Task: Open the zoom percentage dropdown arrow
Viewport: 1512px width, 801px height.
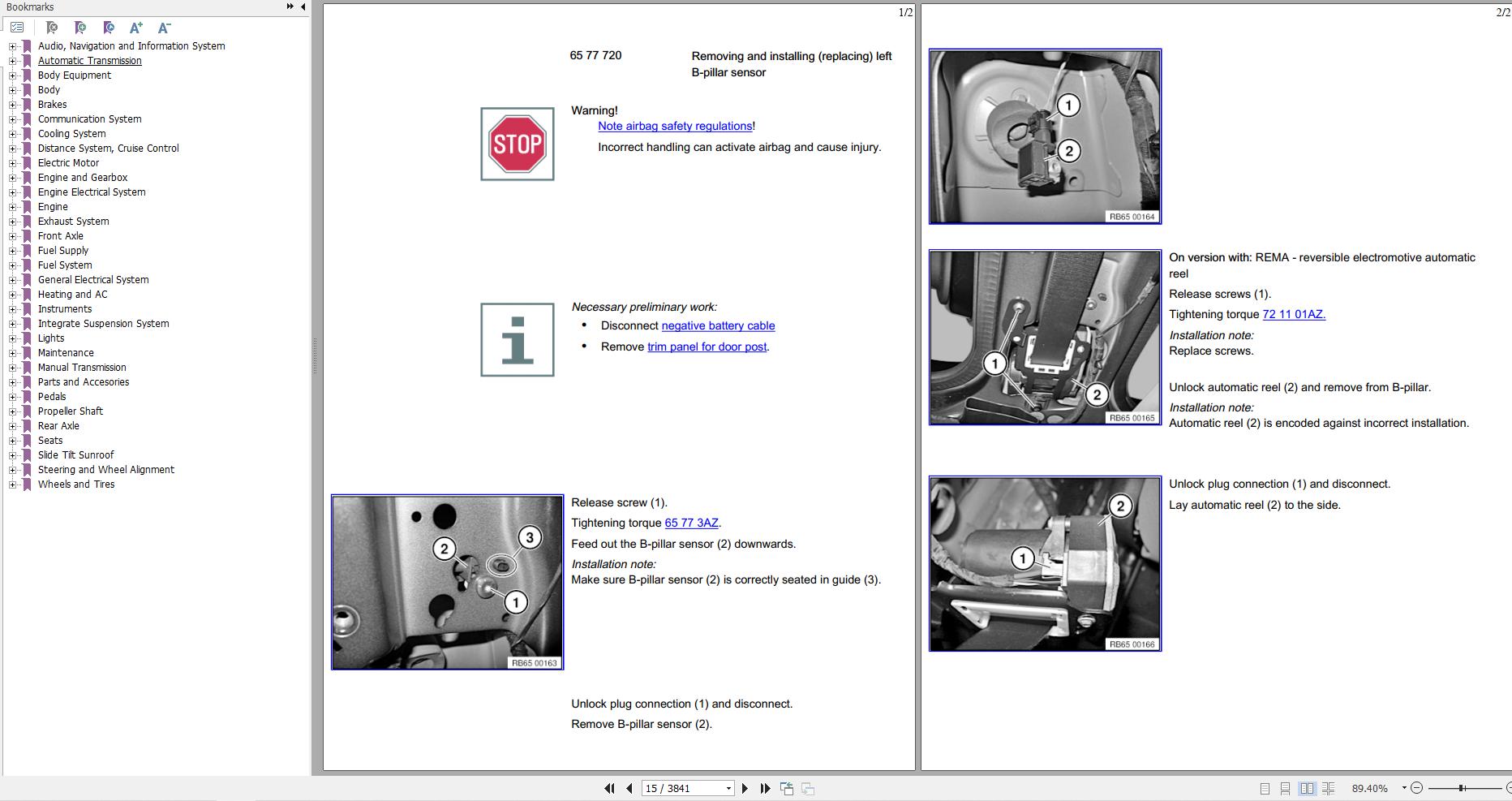Action: click(1404, 788)
